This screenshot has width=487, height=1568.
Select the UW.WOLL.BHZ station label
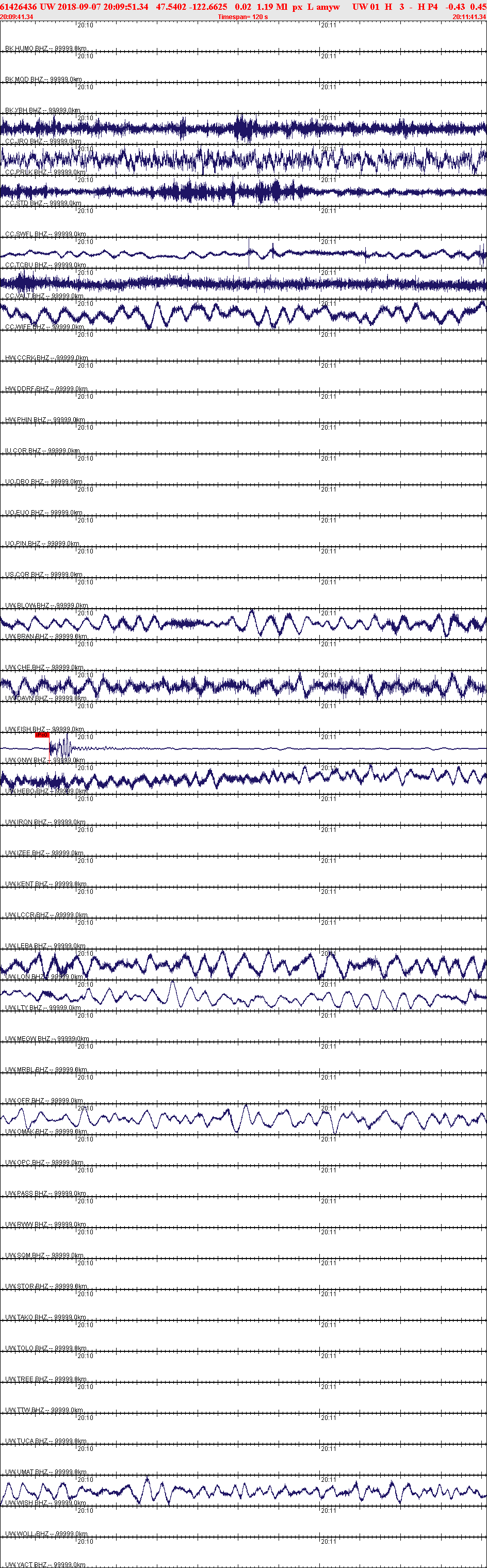[46, 1534]
